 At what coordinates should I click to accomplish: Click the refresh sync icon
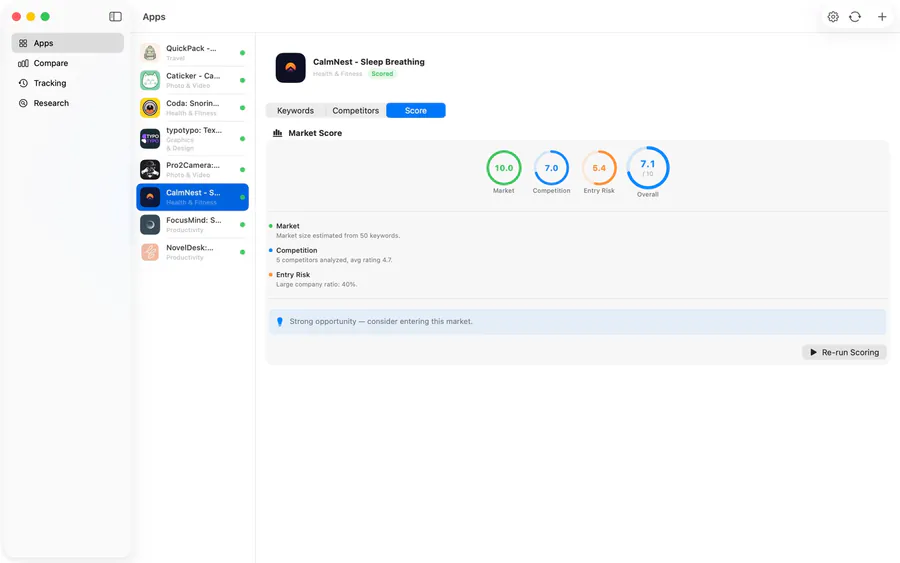coord(855,17)
